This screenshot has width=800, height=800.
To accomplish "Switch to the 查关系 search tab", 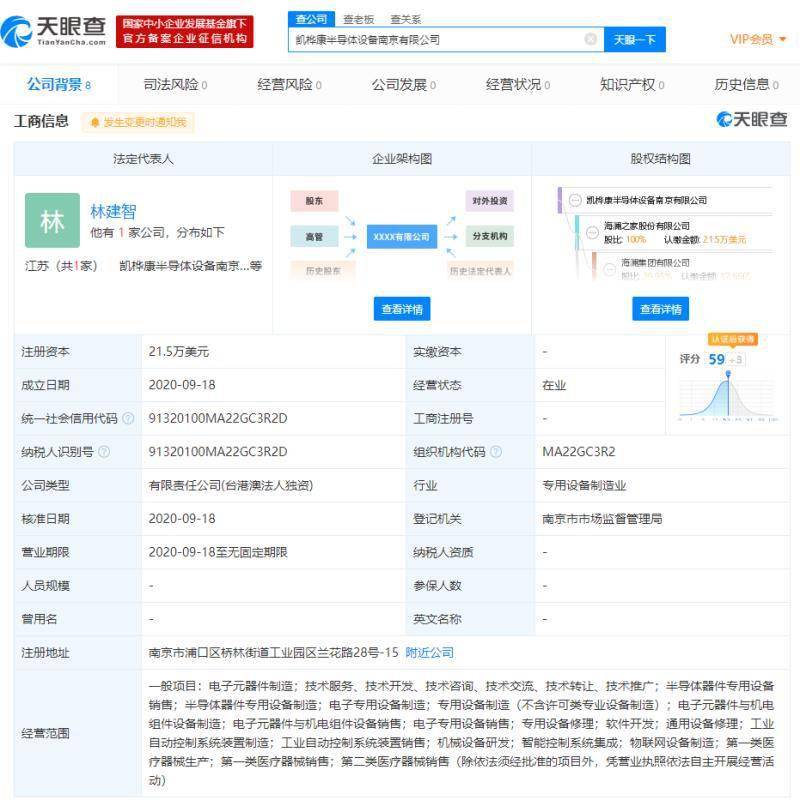I will [x=406, y=19].
